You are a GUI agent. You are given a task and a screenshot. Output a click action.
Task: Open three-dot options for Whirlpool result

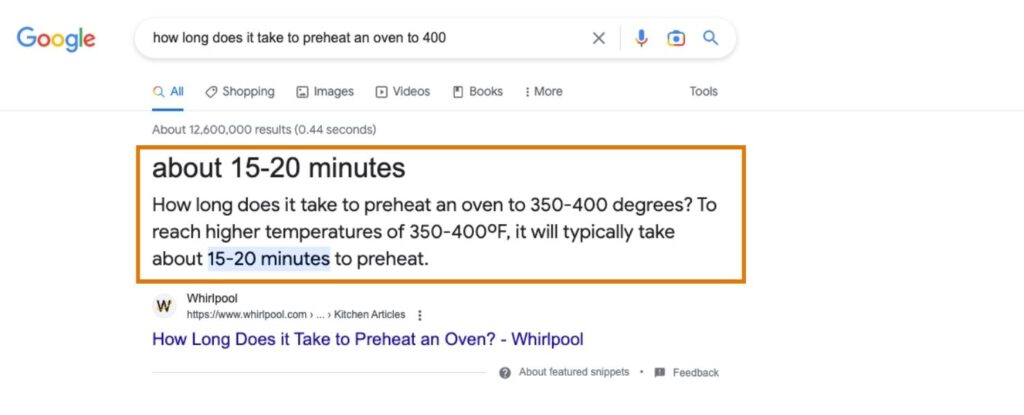tap(420, 314)
